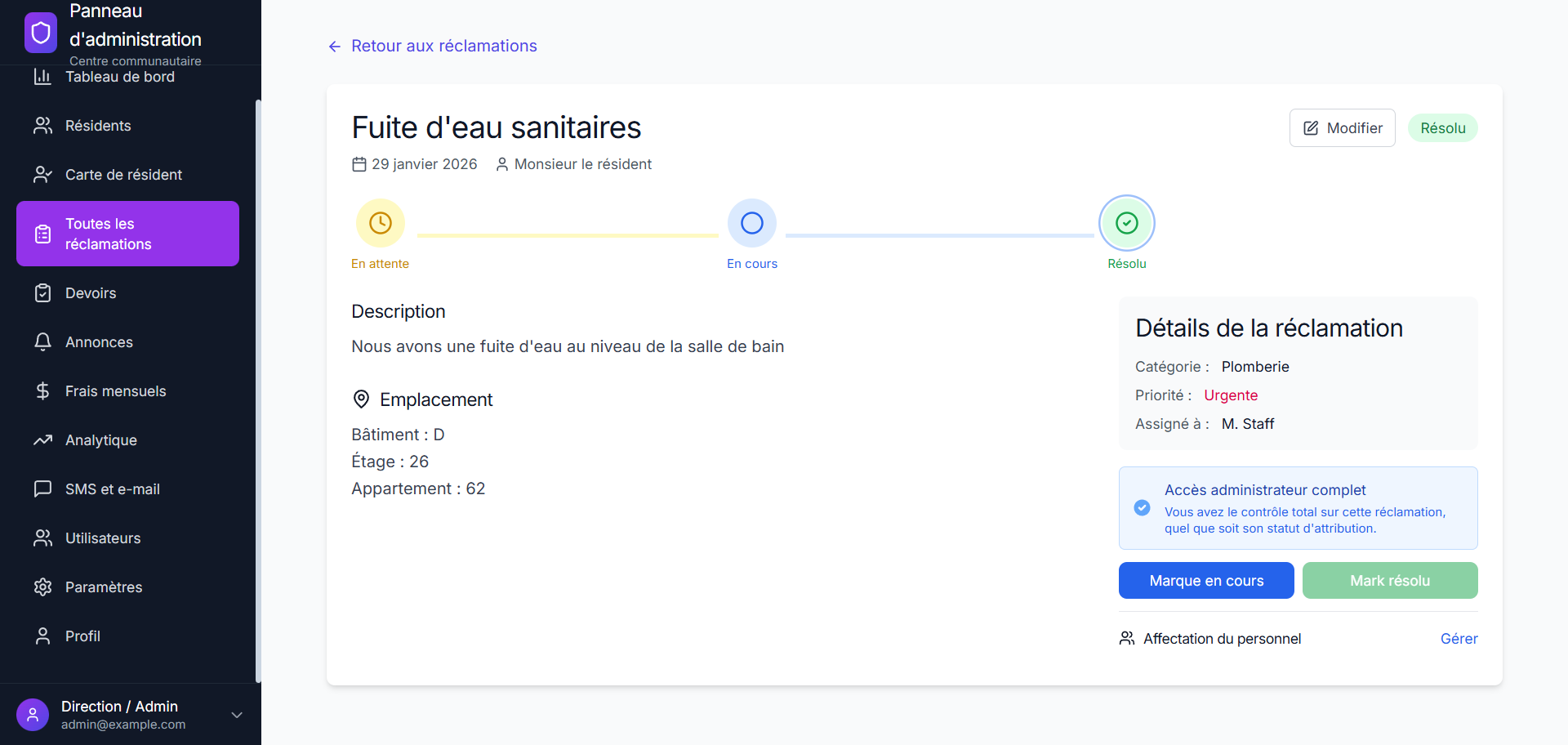Click the Annonces bell icon

(x=42, y=342)
